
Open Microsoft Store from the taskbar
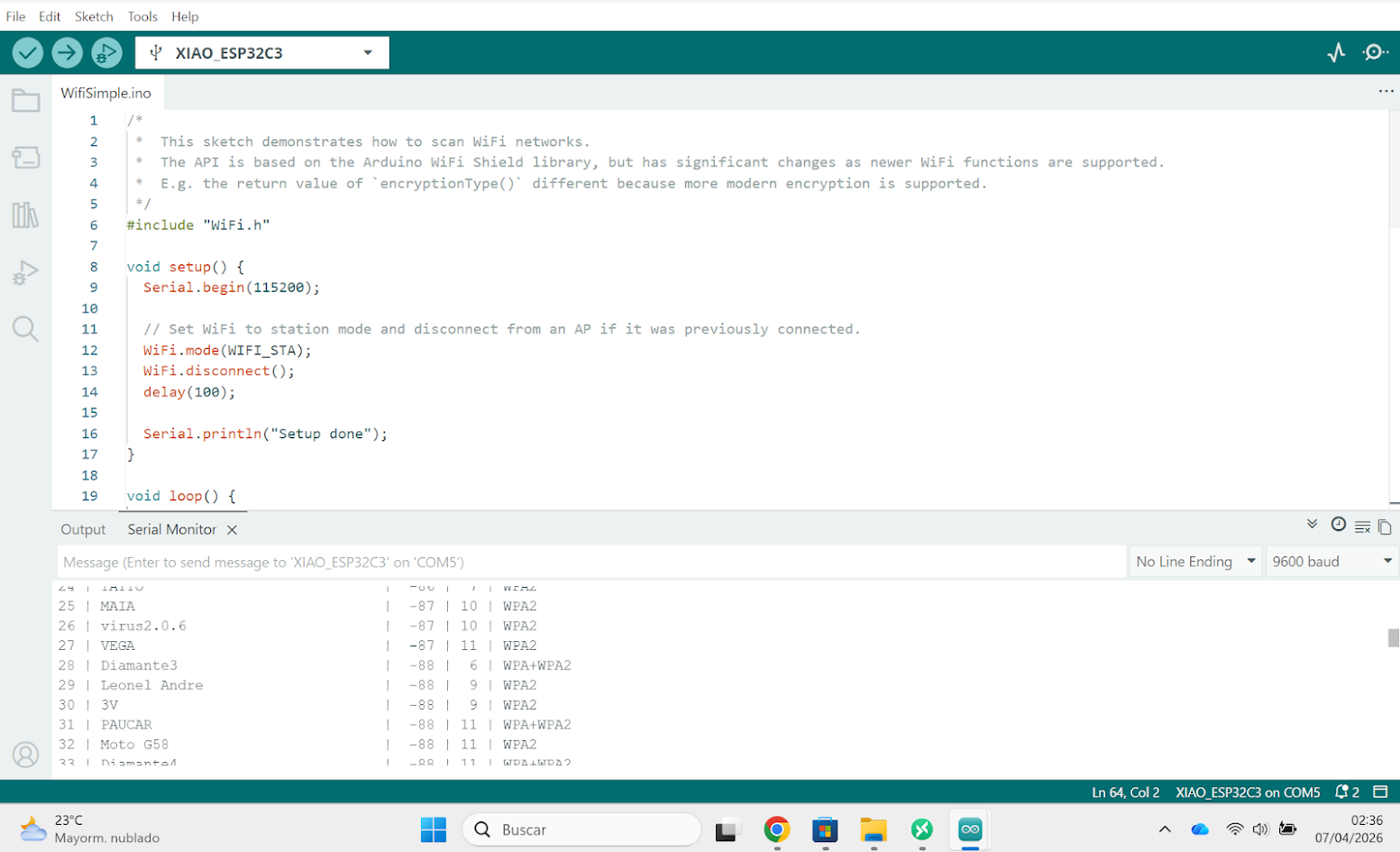click(x=825, y=829)
